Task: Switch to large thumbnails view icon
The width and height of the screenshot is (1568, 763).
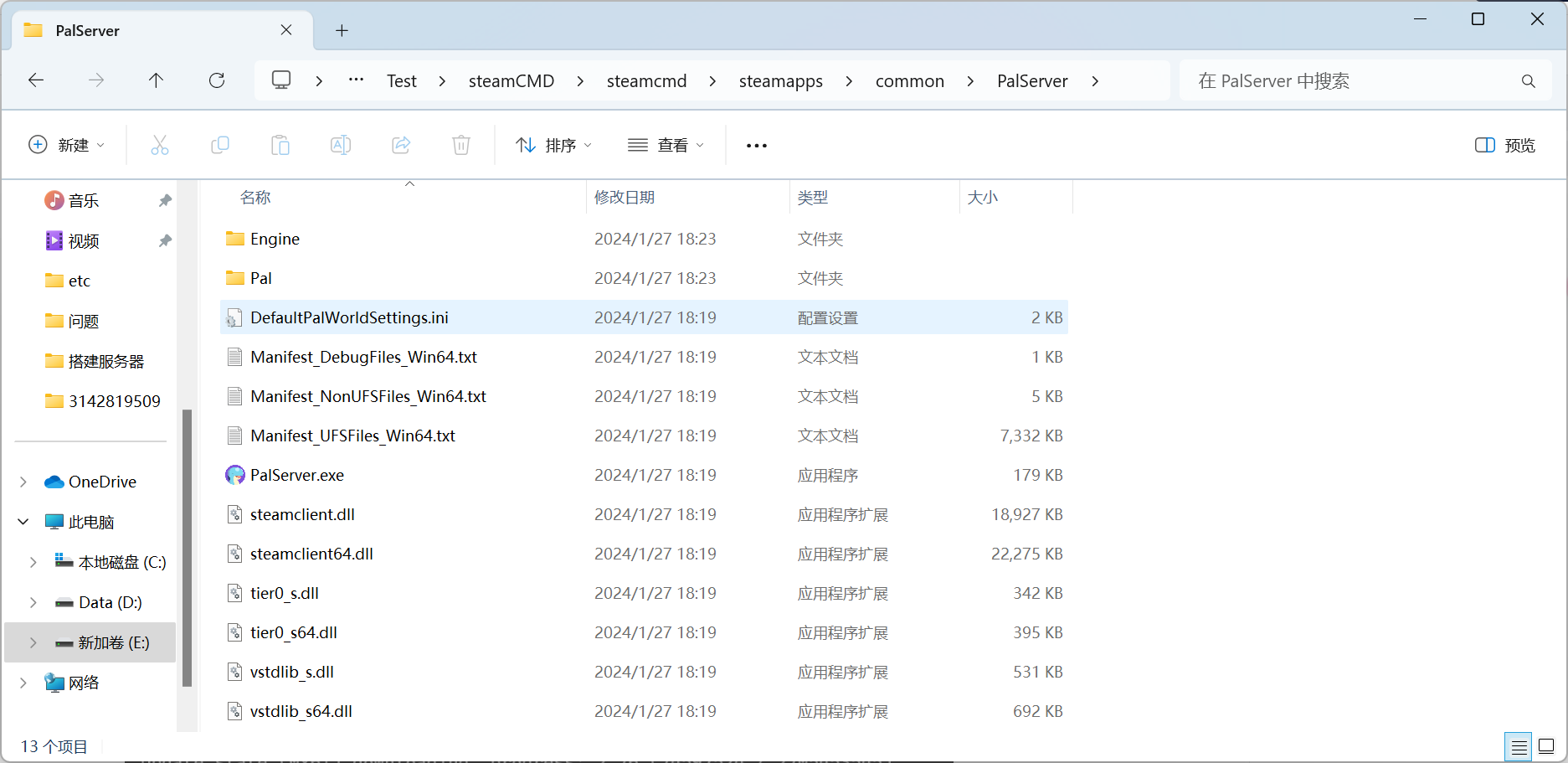Action: tap(1546, 746)
